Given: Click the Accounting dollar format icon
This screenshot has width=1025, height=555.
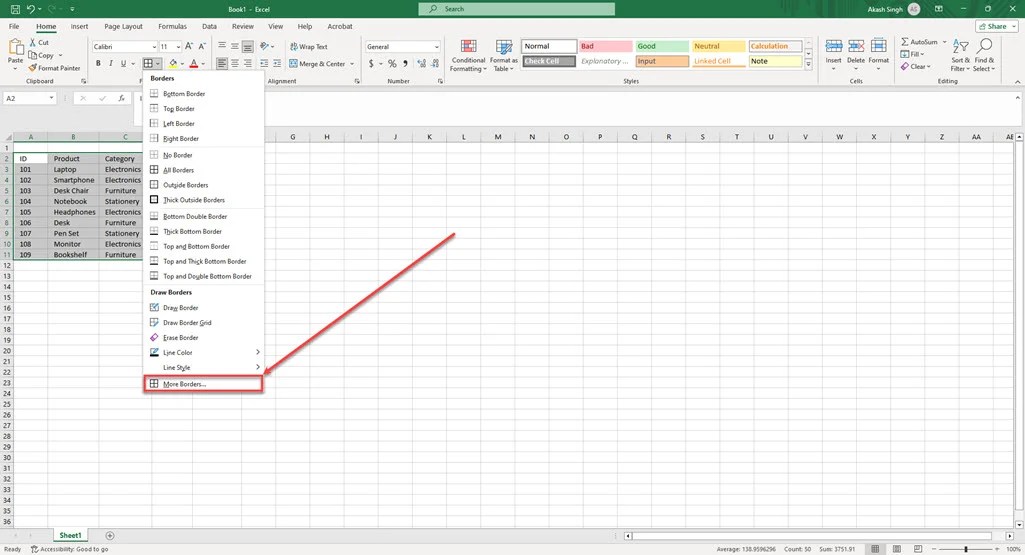Looking at the screenshot, I should pos(371,63).
